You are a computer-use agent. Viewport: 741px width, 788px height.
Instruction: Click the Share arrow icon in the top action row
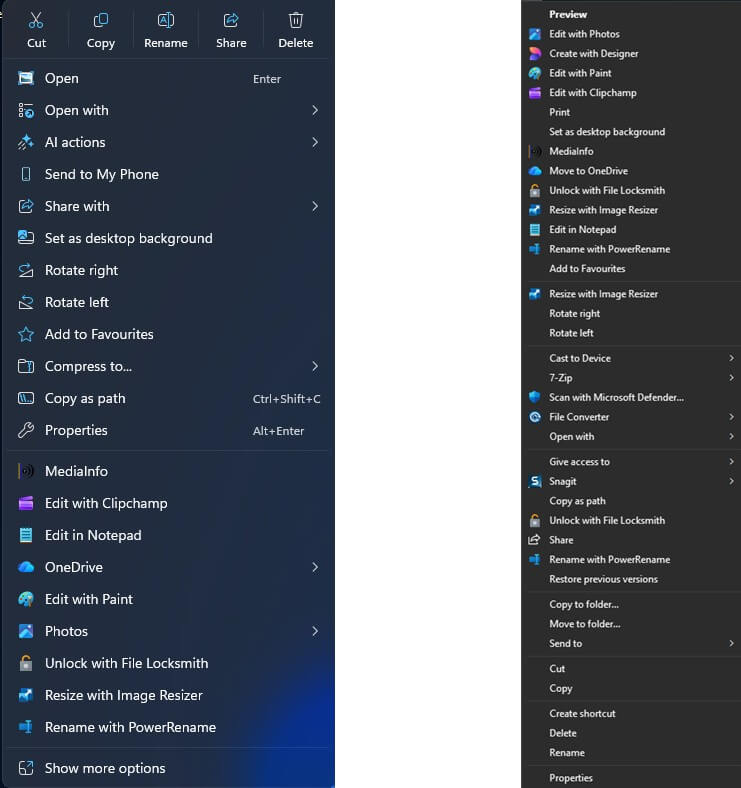231,21
